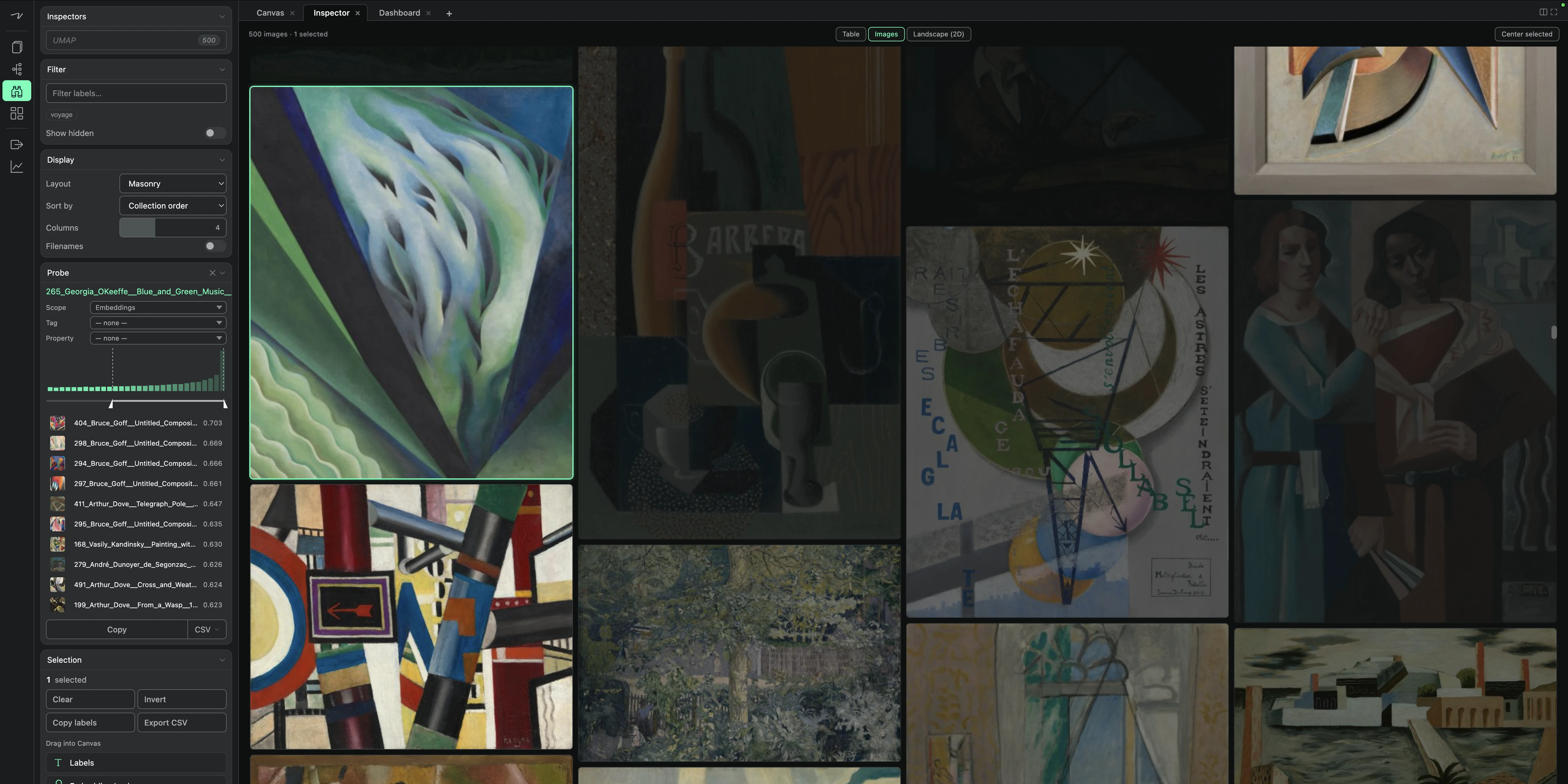Click the Copy labels button
1568x784 pixels.
(90, 722)
